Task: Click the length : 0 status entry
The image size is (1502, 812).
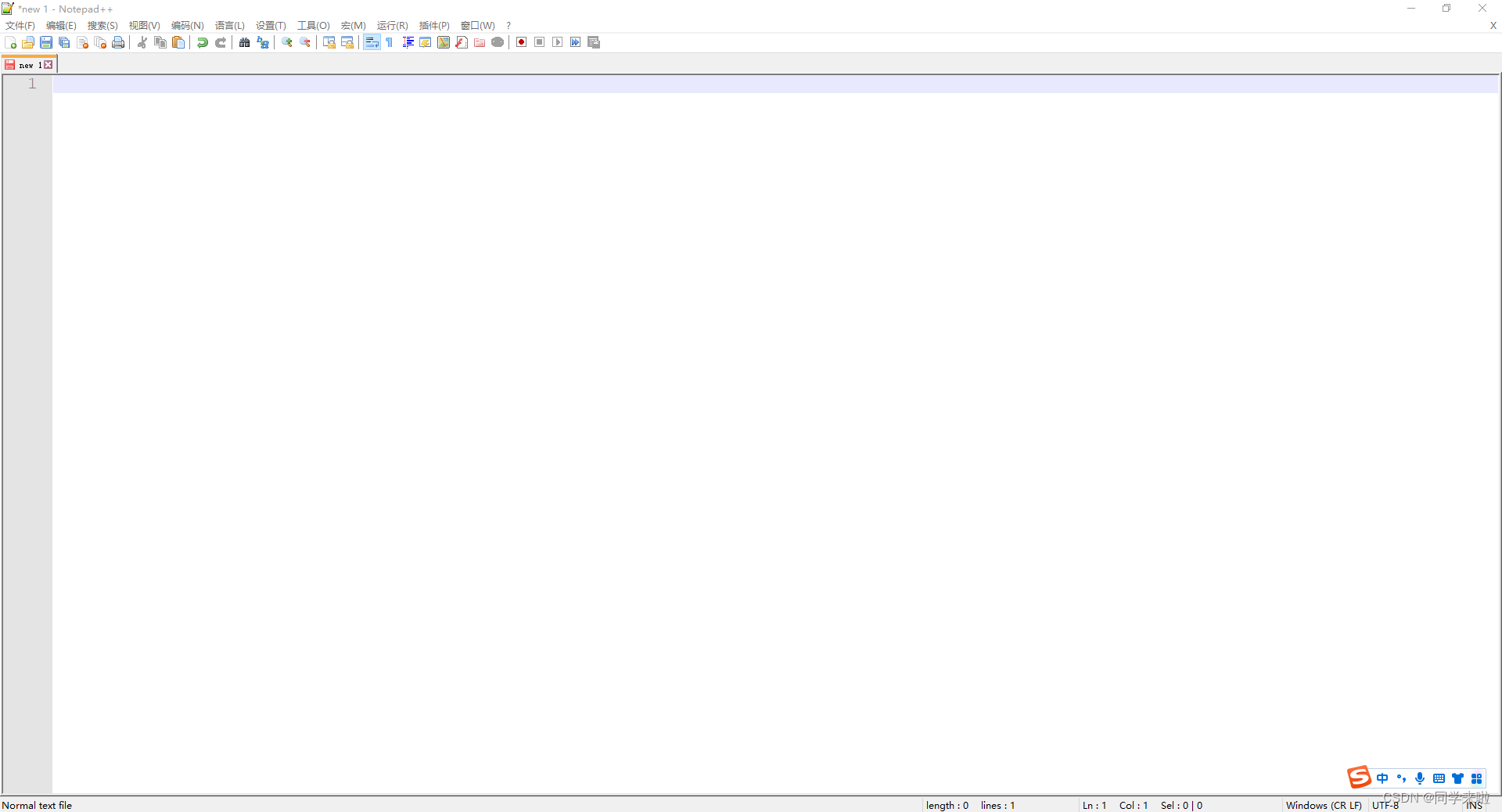Action: [947, 805]
